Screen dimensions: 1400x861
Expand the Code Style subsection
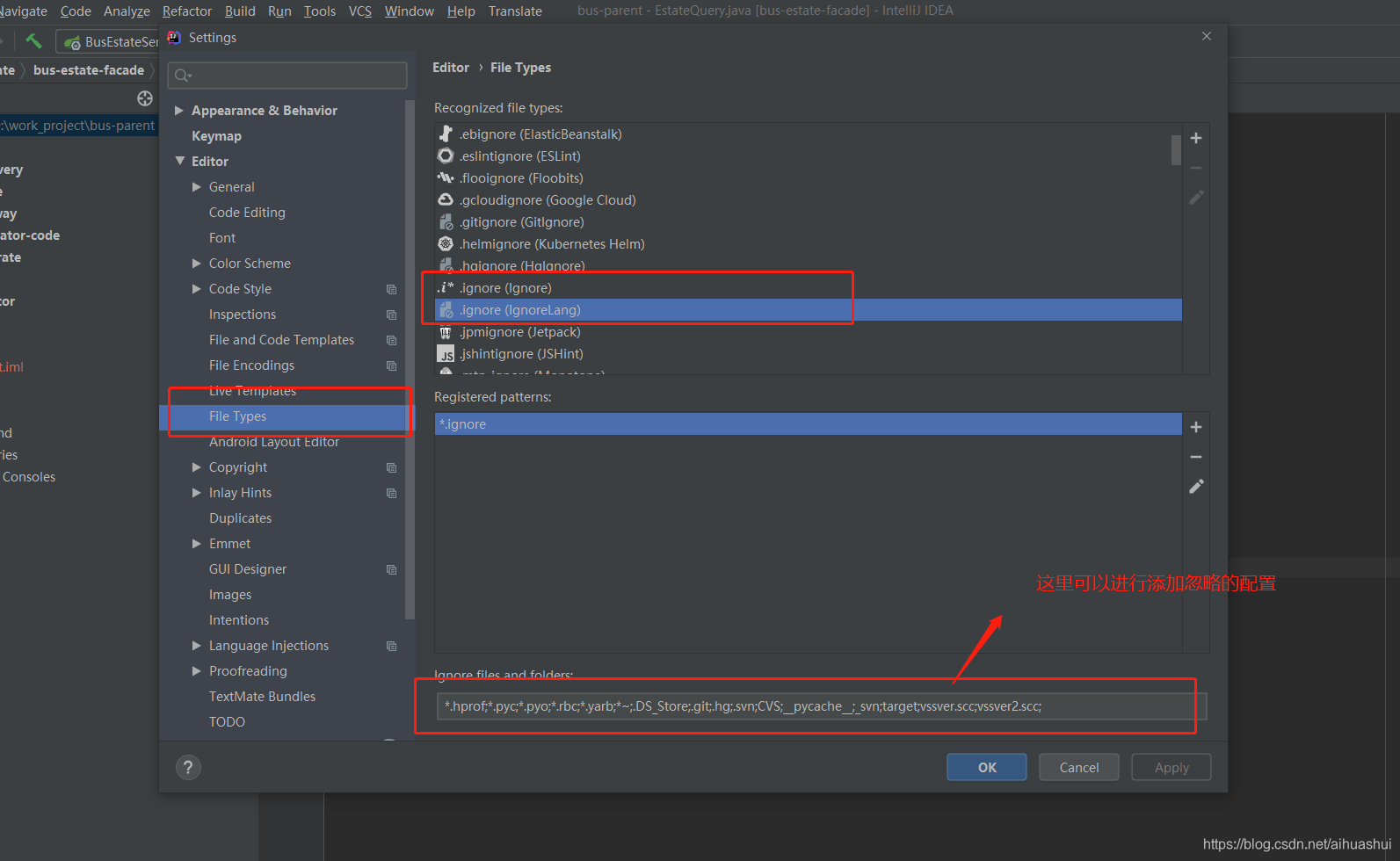click(x=197, y=288)
